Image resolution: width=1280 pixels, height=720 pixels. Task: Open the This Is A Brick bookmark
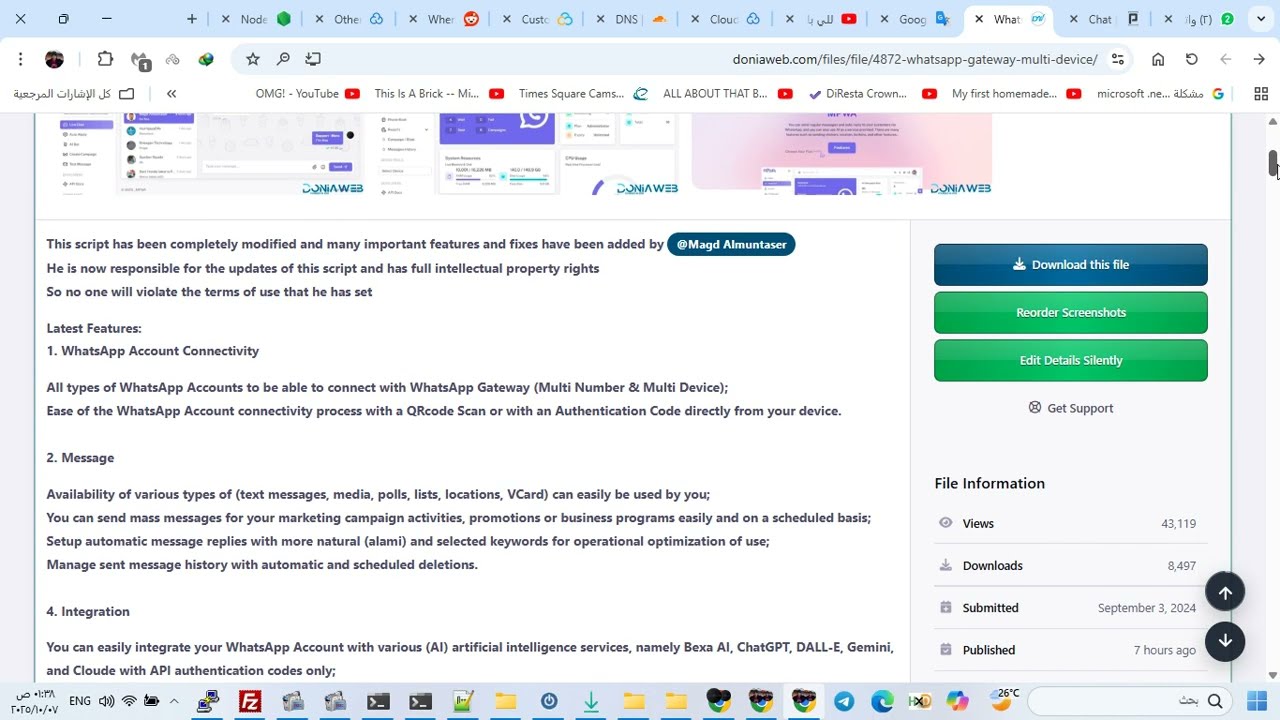[x=439, y=94]
